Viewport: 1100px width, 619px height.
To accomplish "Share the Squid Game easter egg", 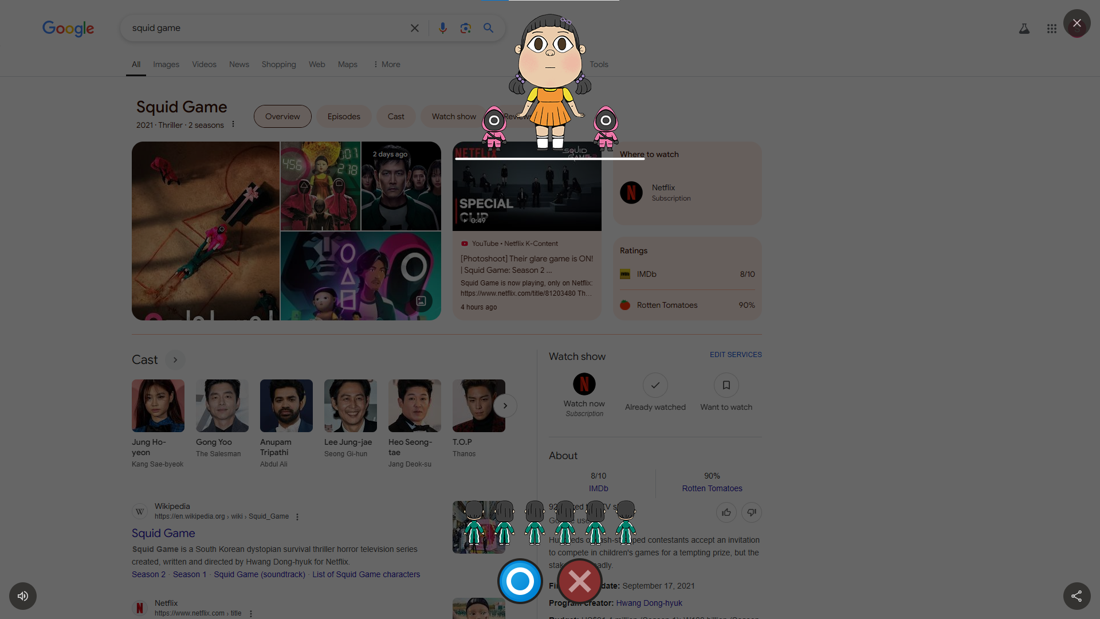I will [x=1076, y=596].
